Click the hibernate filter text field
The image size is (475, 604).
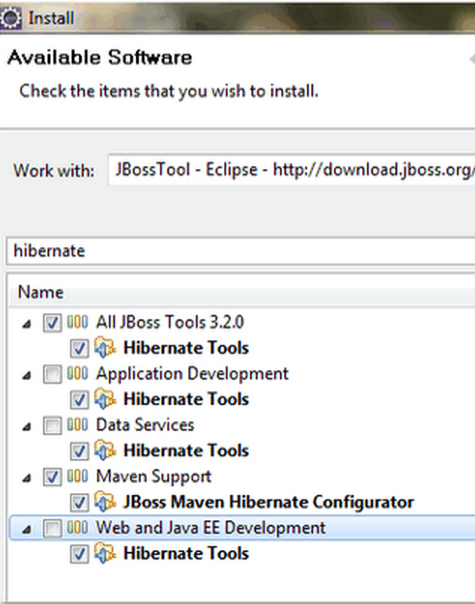click(x=241, y=251)
